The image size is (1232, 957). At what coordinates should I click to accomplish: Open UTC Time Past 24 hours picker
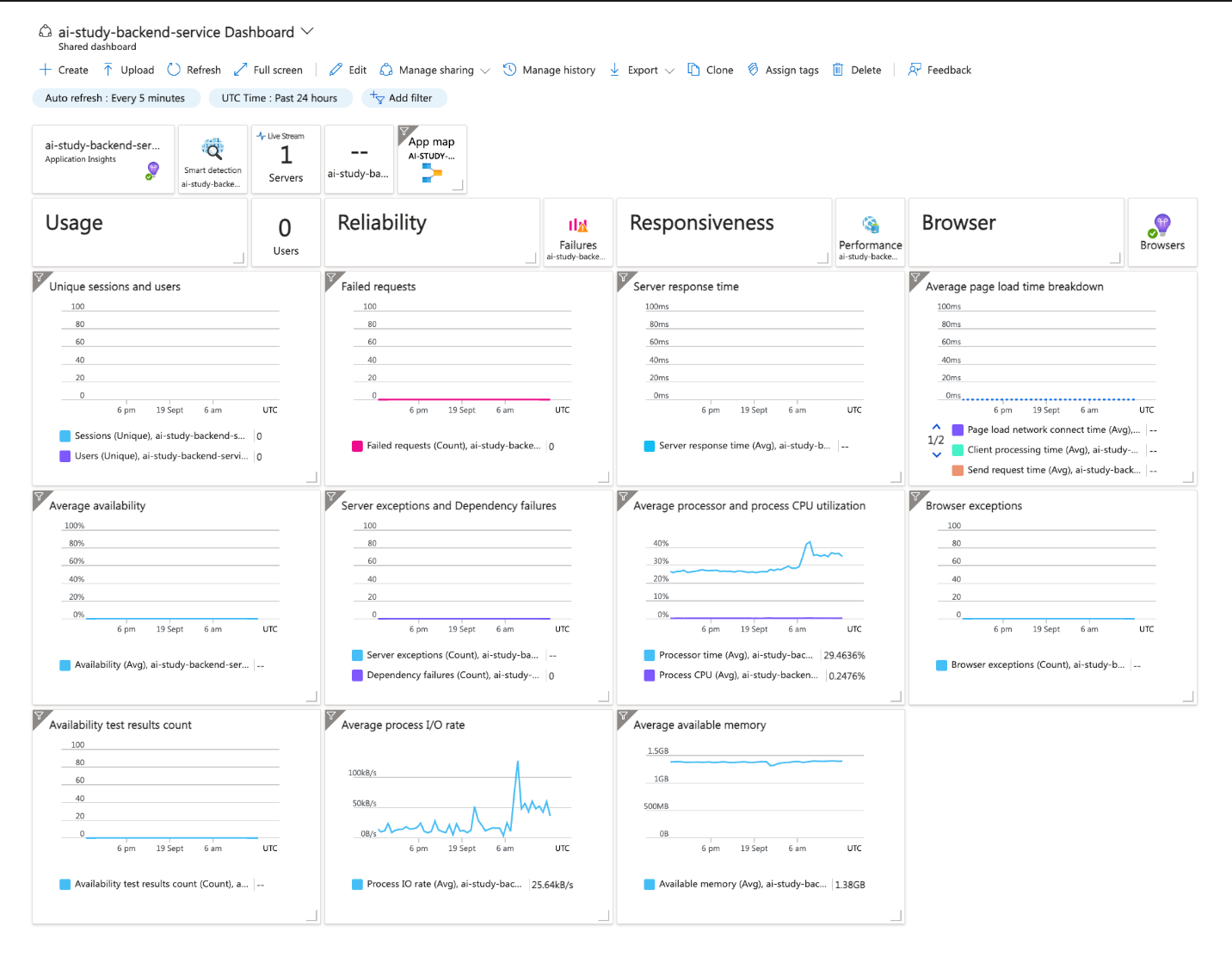[x=280, y=98]
